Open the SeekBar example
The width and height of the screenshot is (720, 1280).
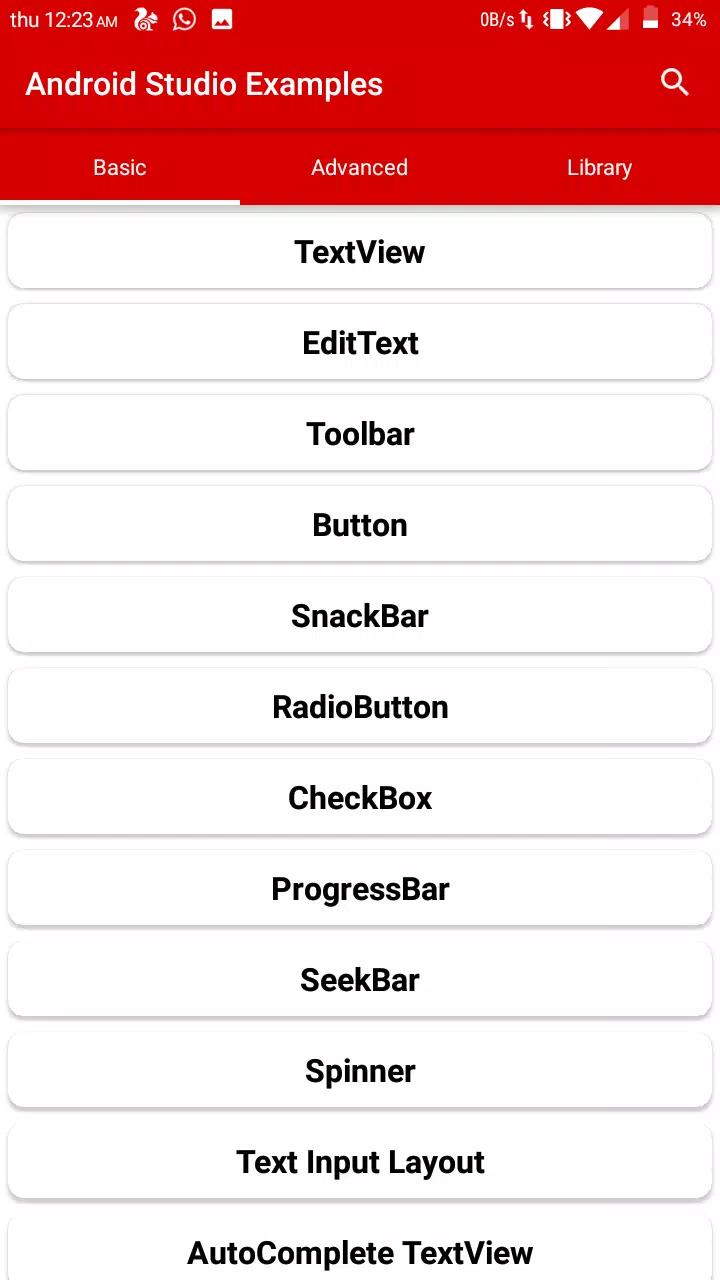(360, 980)
